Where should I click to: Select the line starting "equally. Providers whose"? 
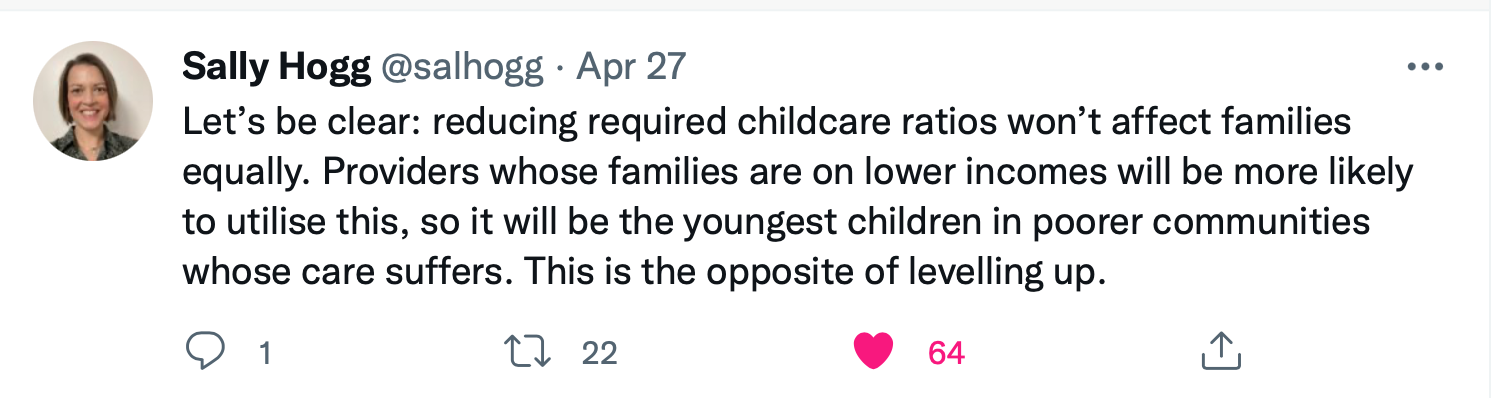pos(798,172)
